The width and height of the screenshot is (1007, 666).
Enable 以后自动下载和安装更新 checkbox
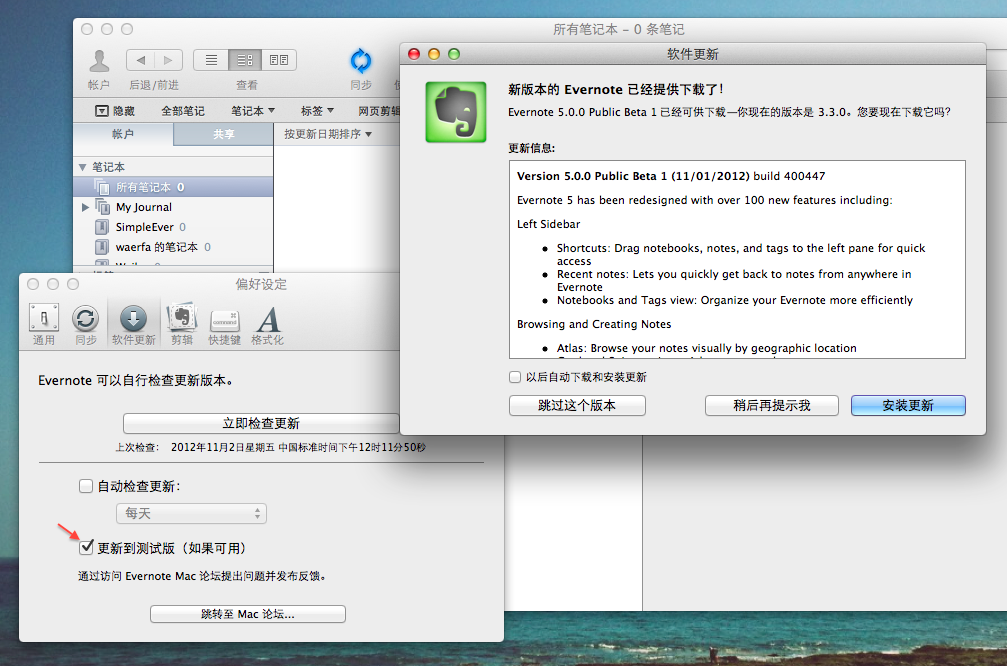point(514,377)
